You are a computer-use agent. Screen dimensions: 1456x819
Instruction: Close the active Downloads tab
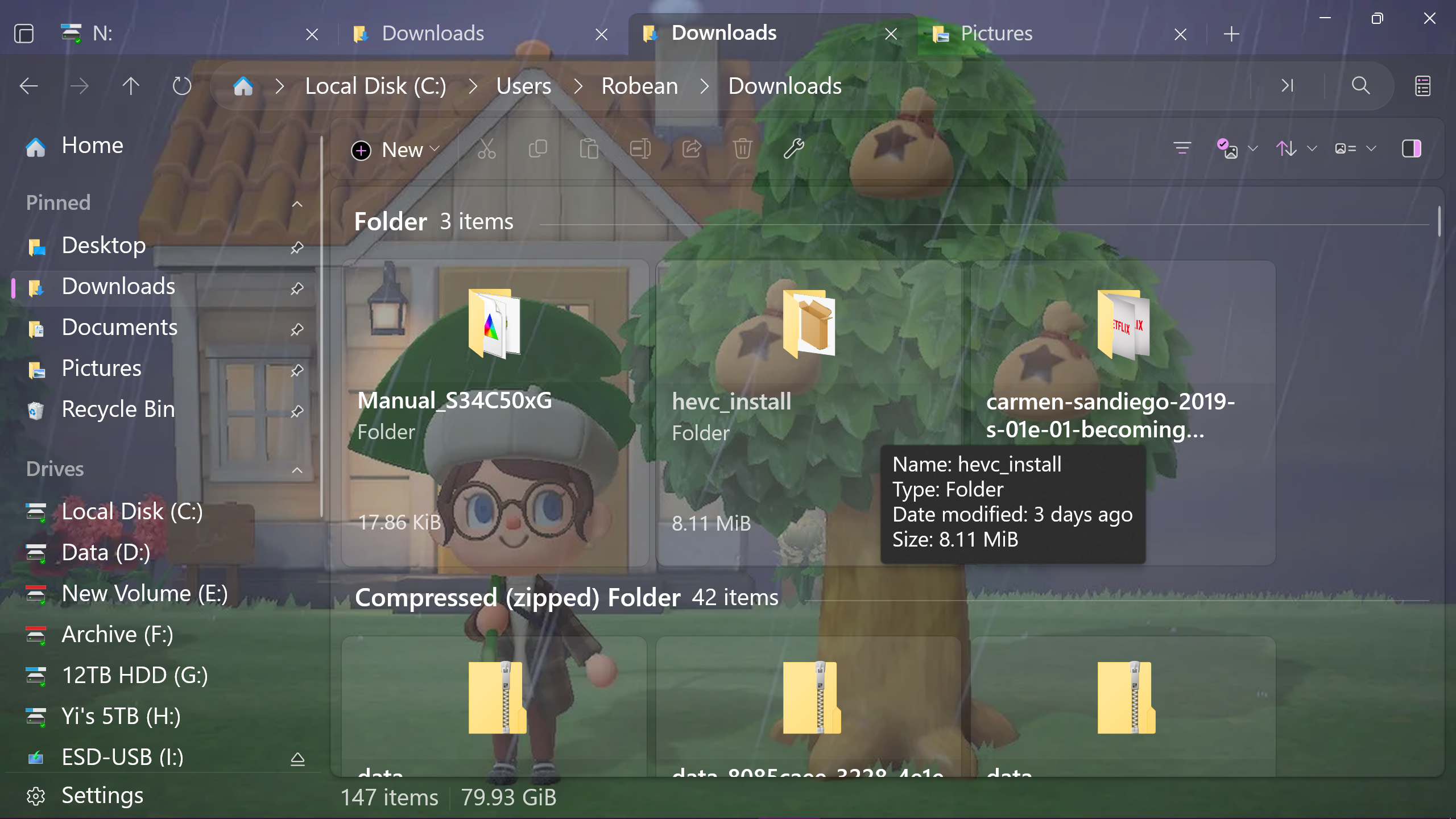891,34
